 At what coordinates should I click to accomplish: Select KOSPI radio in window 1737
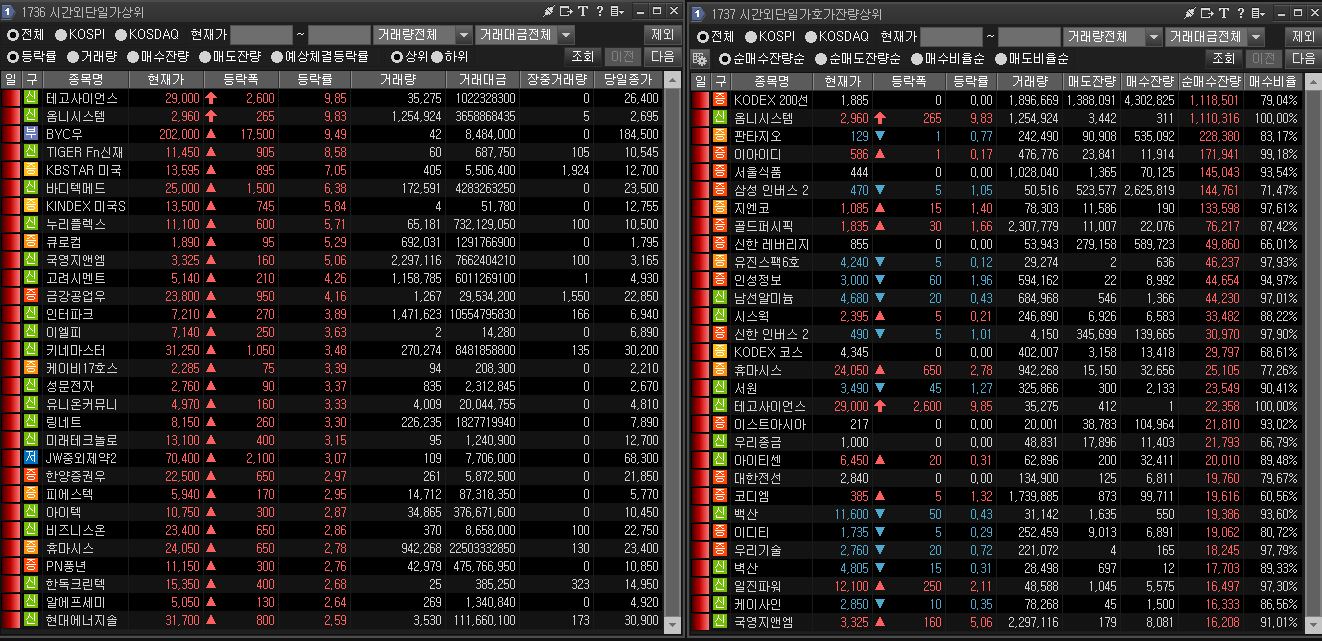(x=749, y=36)
